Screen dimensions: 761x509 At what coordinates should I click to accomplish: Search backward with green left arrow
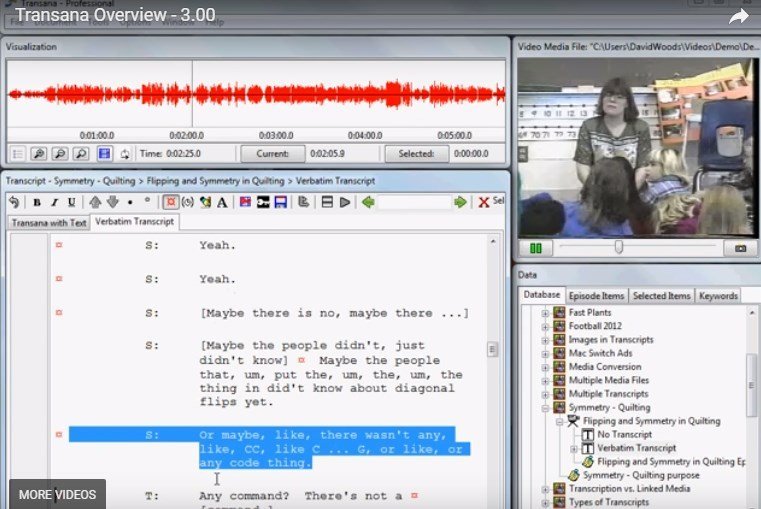[368, 202]
